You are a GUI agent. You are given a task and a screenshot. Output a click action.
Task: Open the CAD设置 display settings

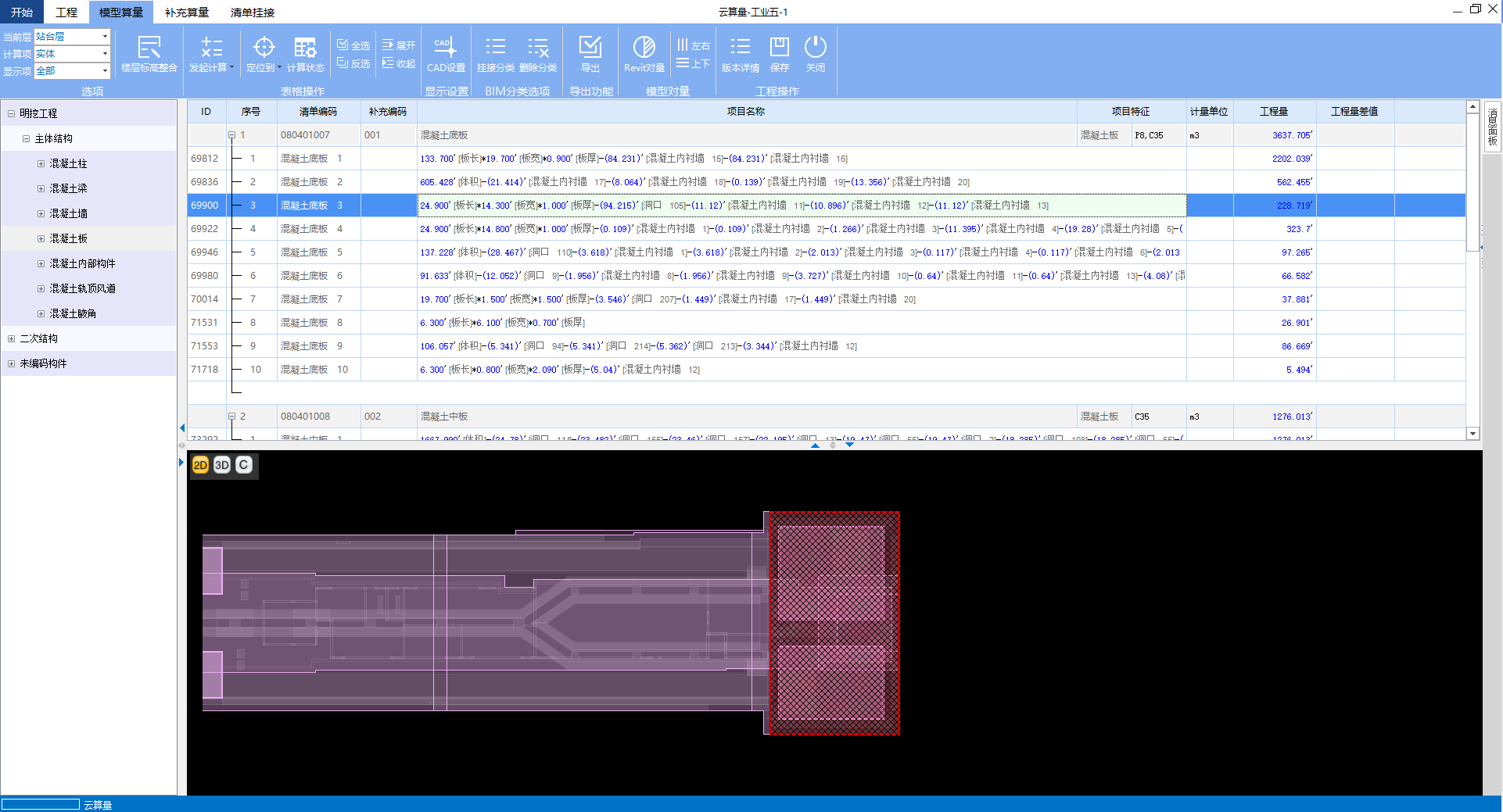pos(446,53)
